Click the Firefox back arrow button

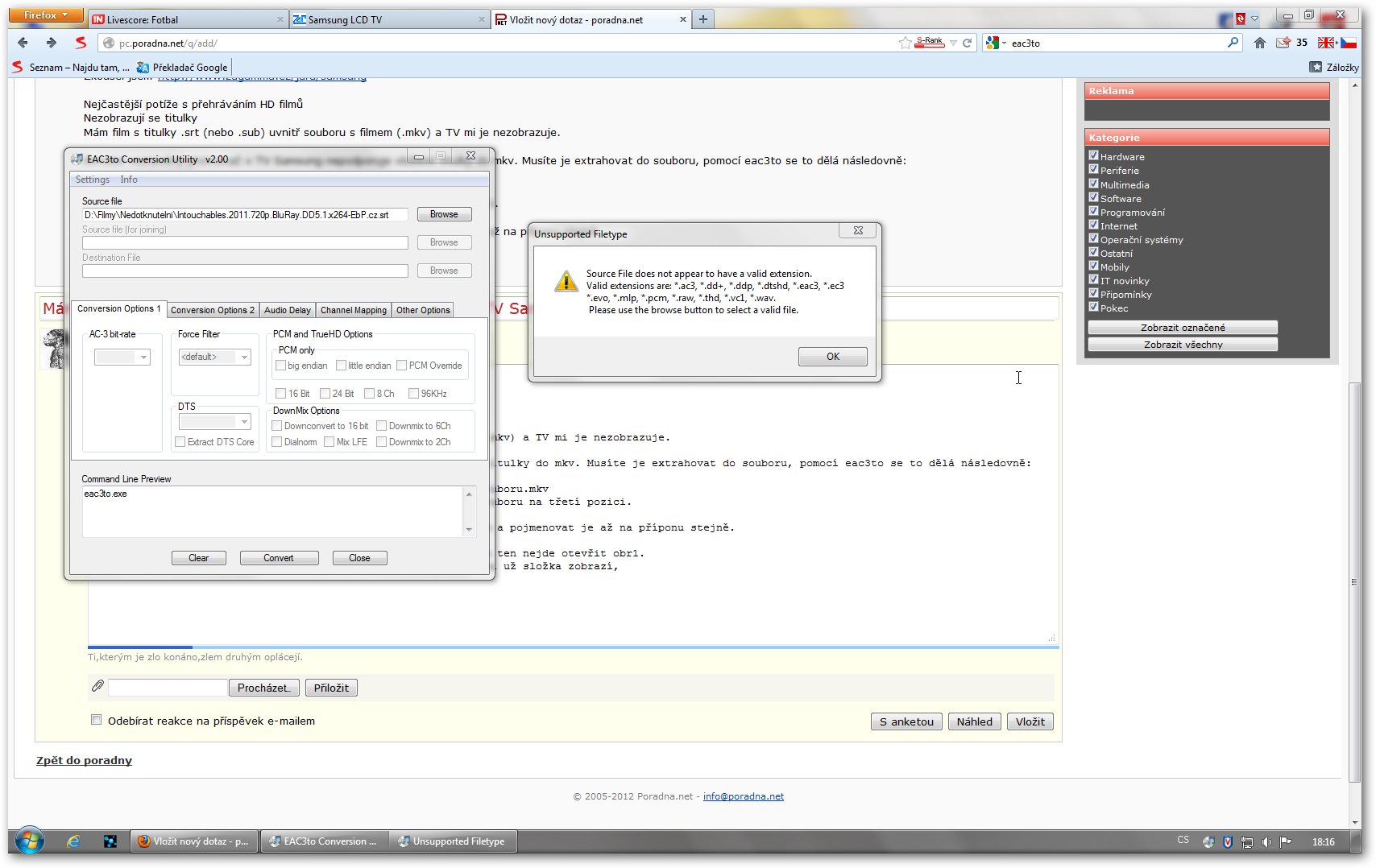pos(23,43)
